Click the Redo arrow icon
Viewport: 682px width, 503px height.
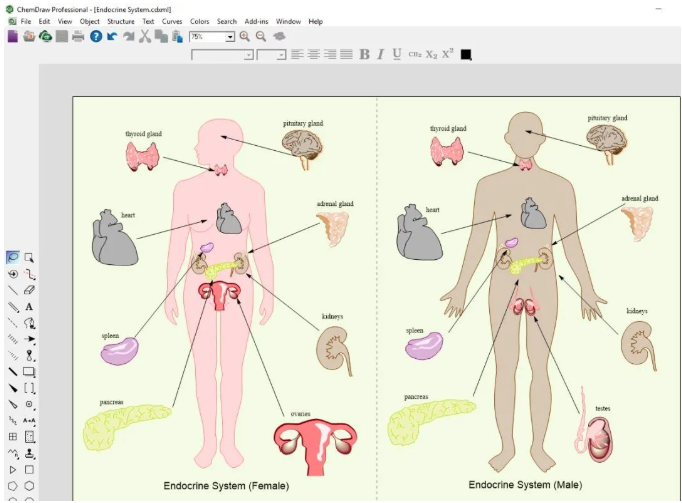[x=129, y=36]
